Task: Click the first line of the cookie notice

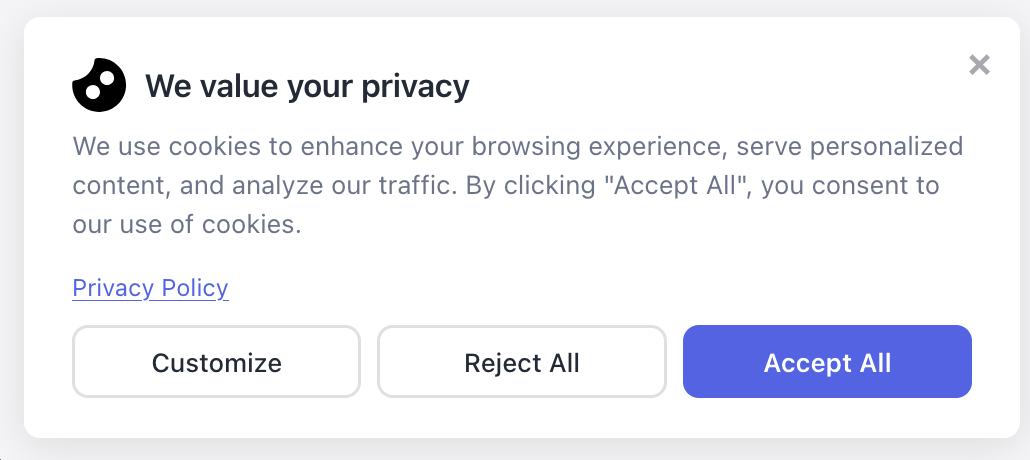Action: 518,147
